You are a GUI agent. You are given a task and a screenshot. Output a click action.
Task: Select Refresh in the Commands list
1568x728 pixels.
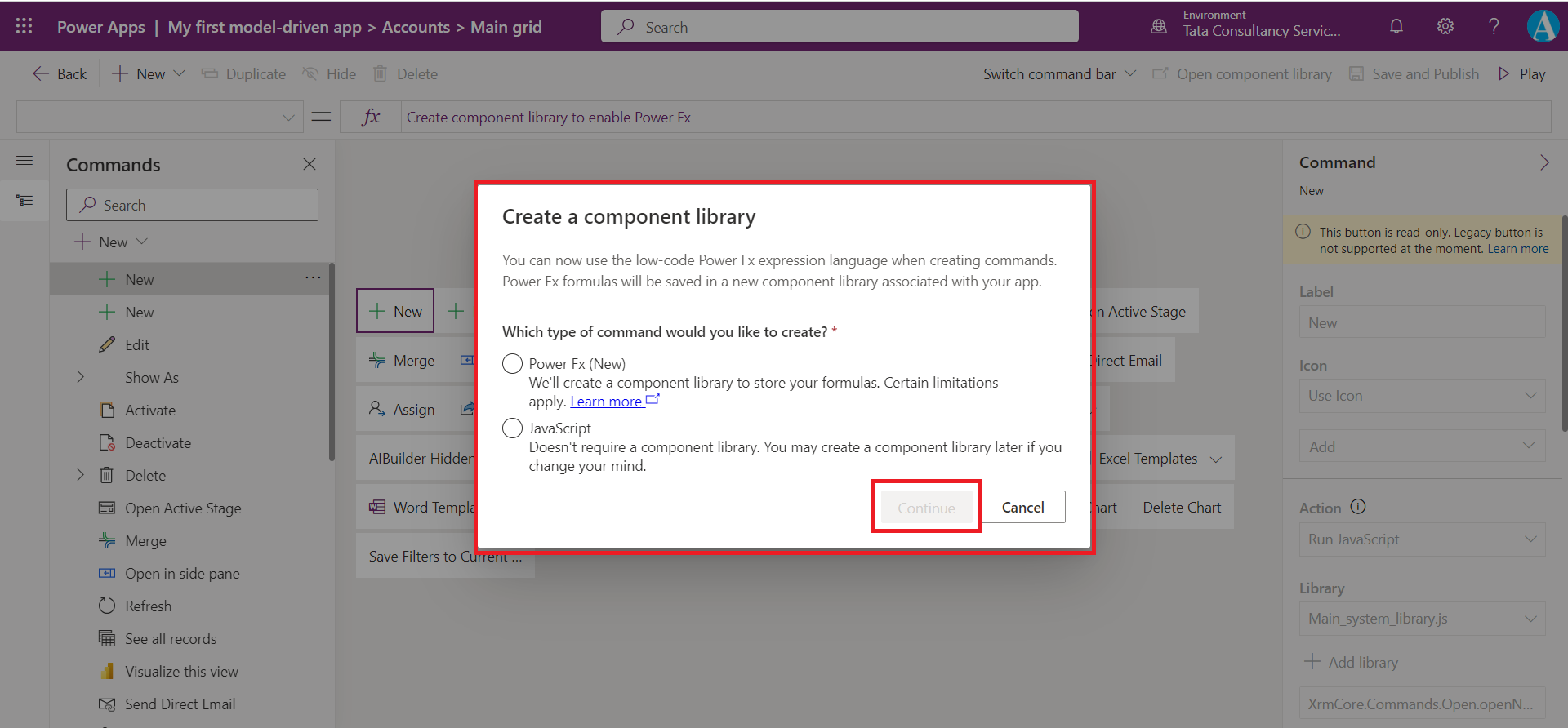tap(148, 606)
